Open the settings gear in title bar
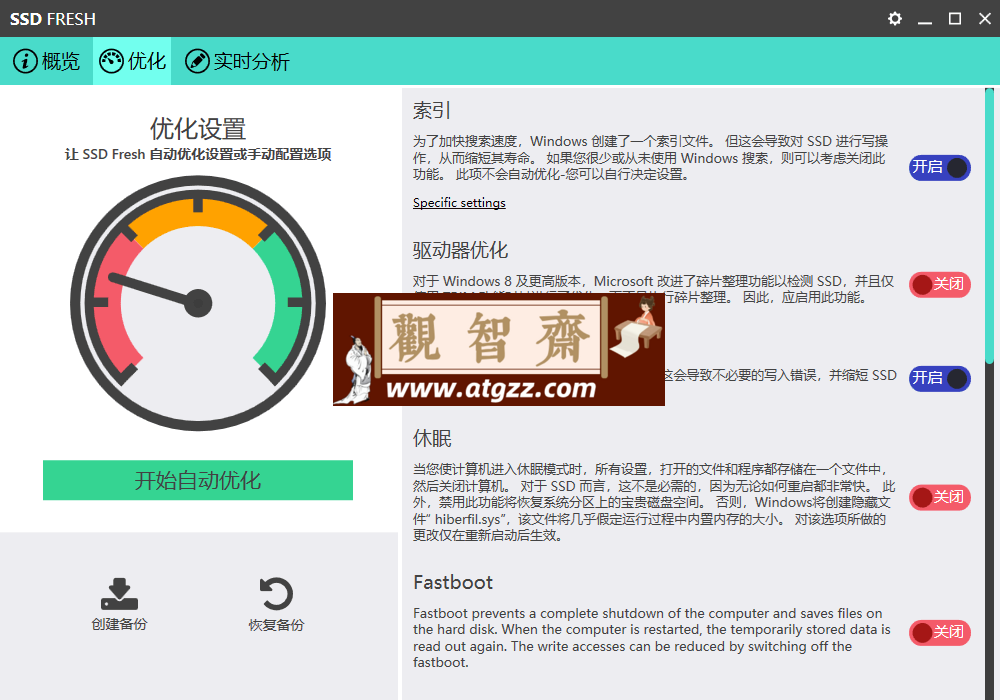 tap(895, 18)
